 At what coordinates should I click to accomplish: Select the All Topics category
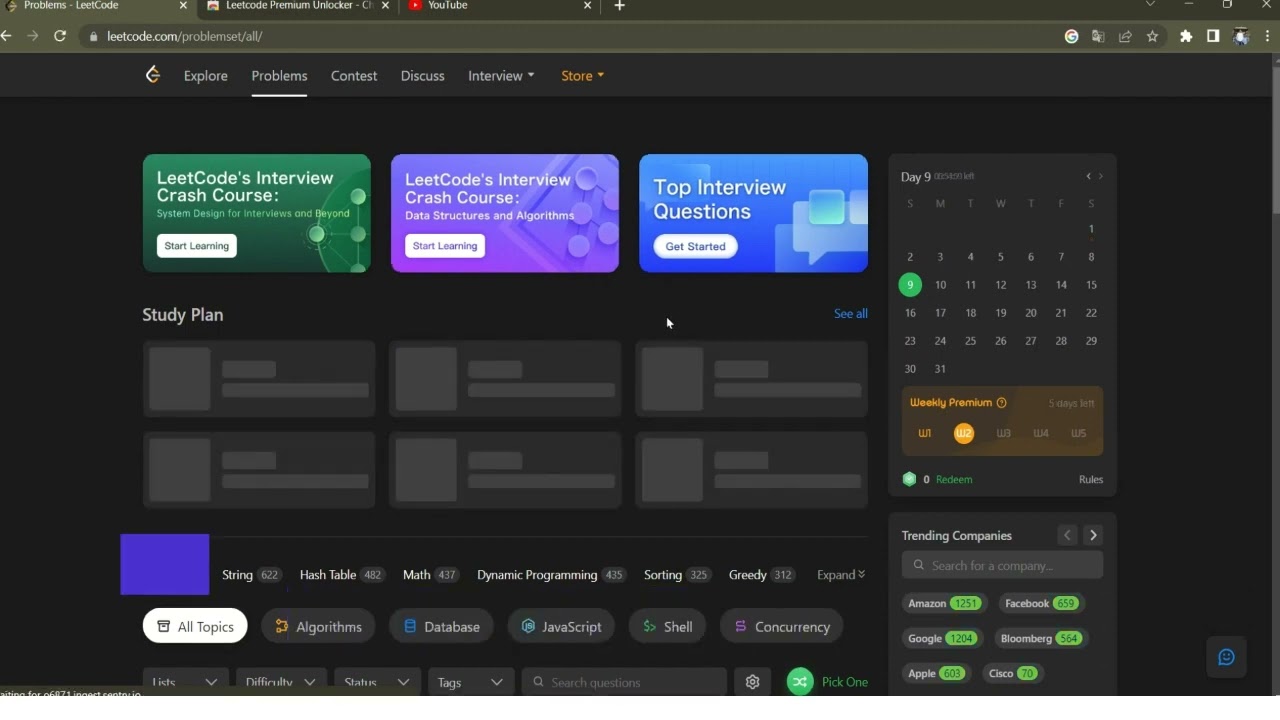point(195,626)
